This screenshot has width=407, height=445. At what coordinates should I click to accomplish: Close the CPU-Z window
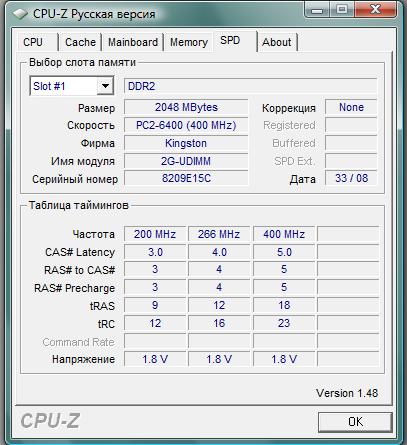tap(376, 9)
